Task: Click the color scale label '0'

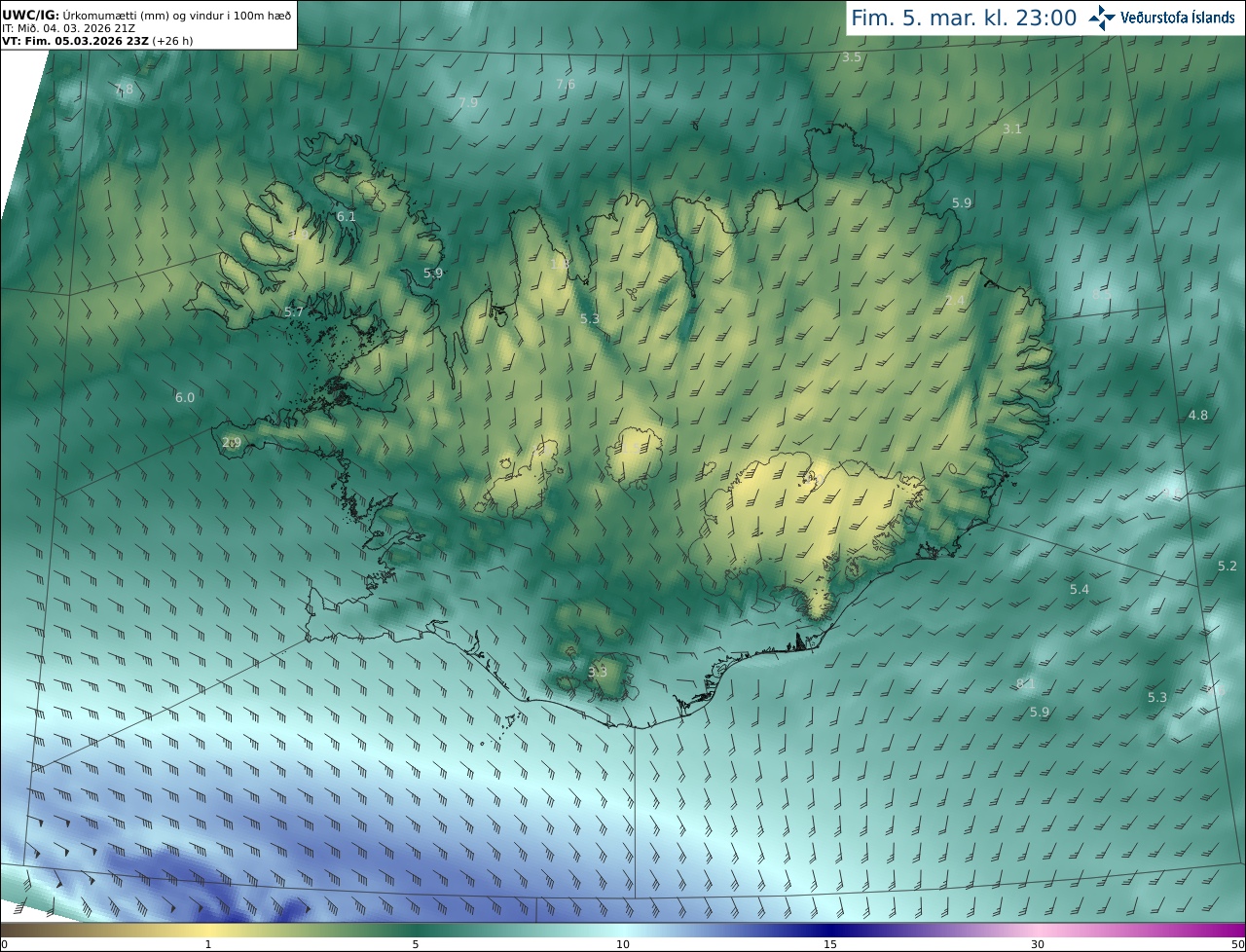Action: [x=4, y=944]
